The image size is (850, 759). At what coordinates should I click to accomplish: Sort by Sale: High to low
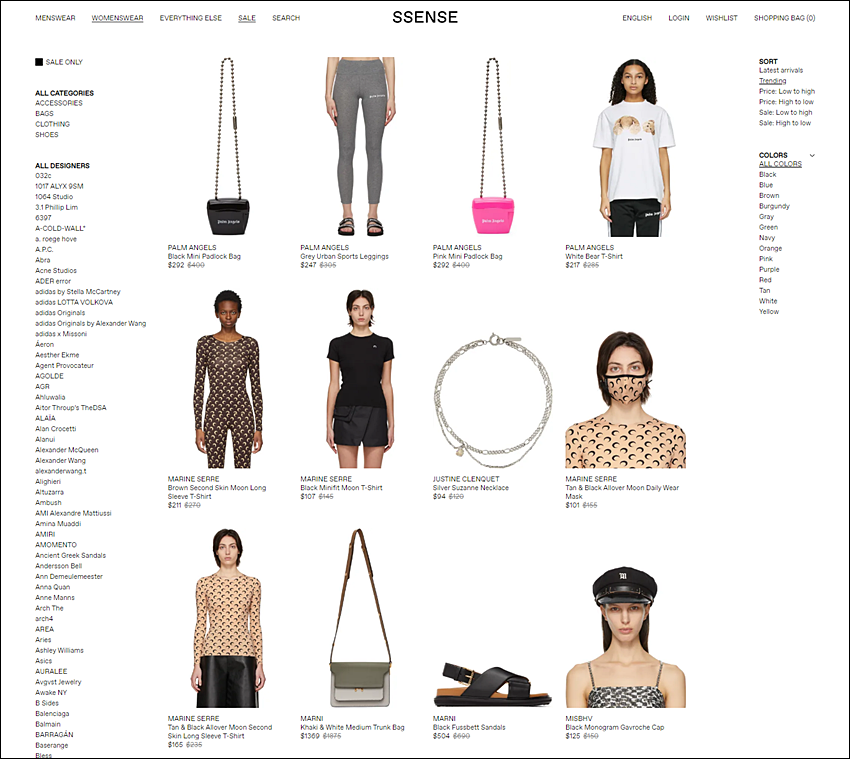[785, 123]
